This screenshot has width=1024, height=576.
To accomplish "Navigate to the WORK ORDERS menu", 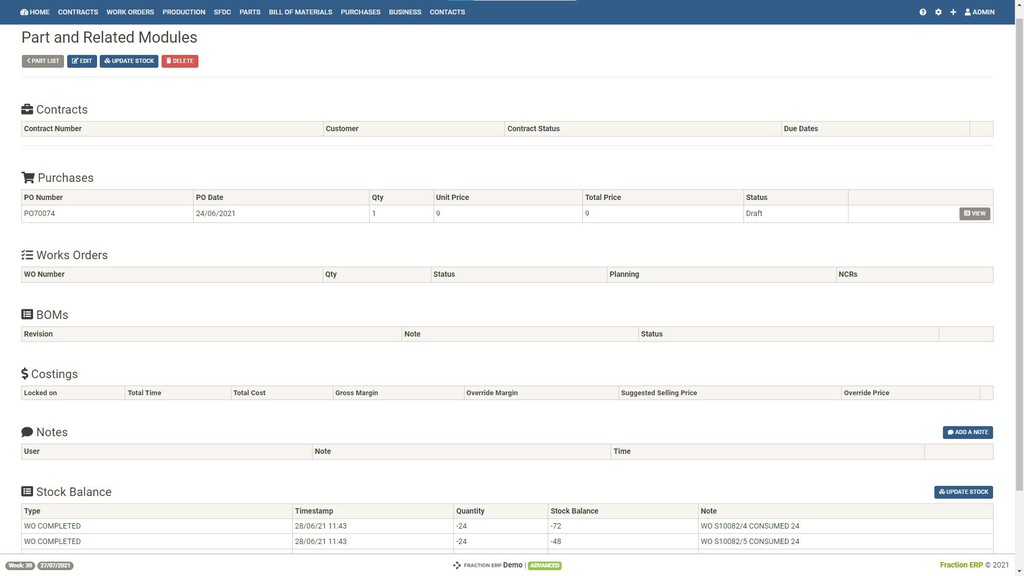I will [129, 12].
